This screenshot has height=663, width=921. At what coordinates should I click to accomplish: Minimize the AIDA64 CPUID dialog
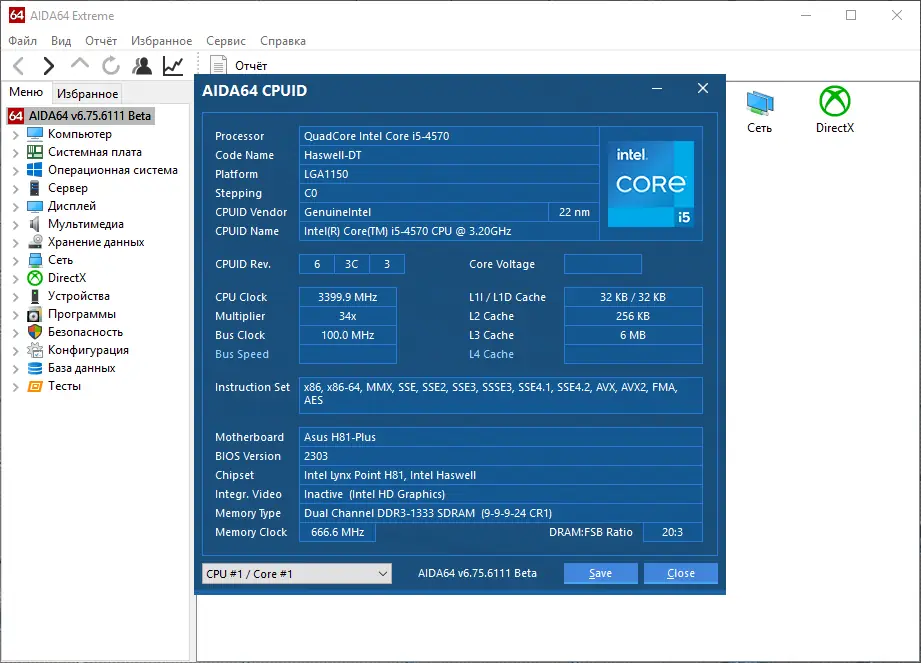pos(657,89)
